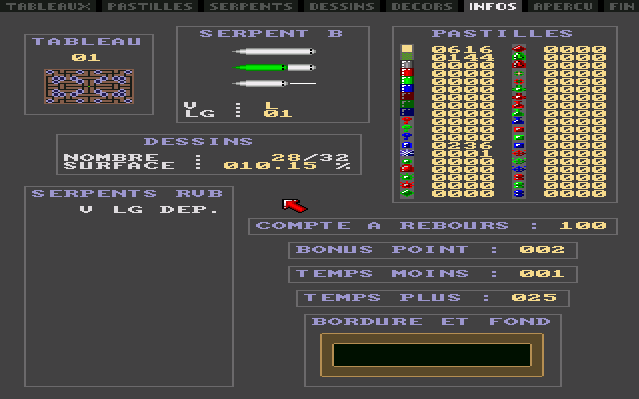Click the BONUS POINT value 002
This screenshot has width=639, height=399.
coord(542,249)
